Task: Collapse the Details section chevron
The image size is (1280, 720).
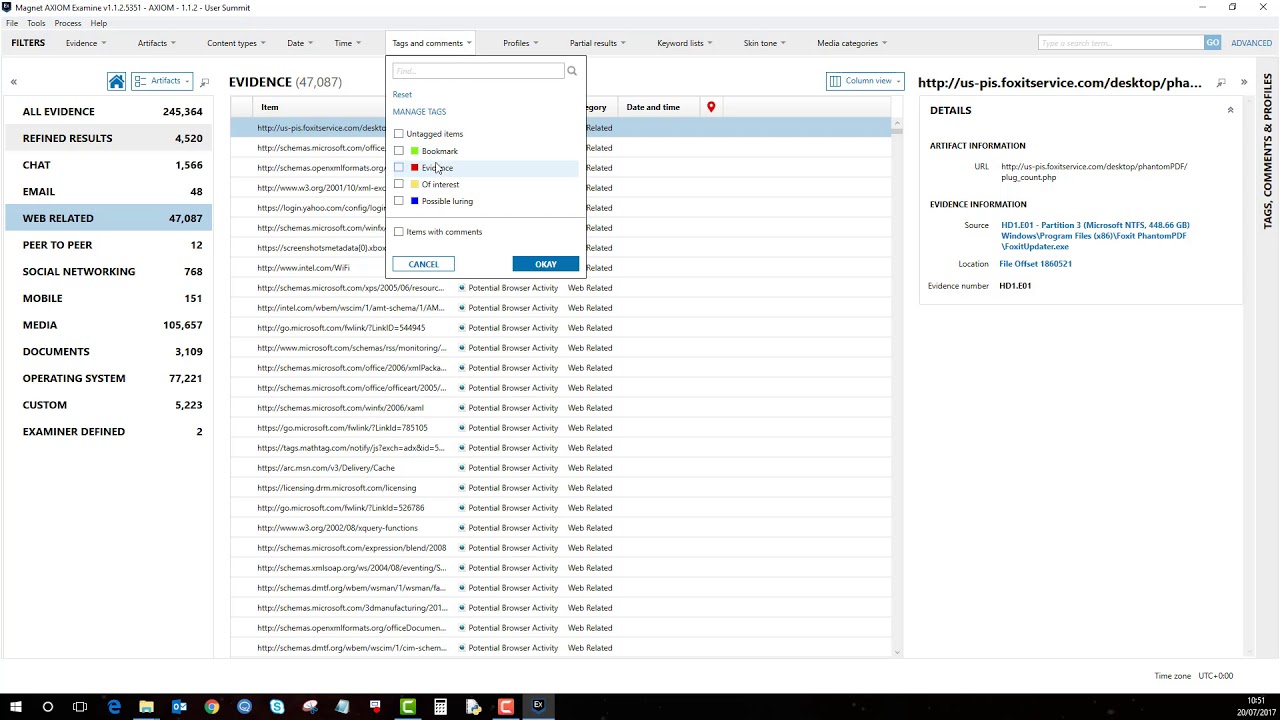Action: tap(1230, 110)
